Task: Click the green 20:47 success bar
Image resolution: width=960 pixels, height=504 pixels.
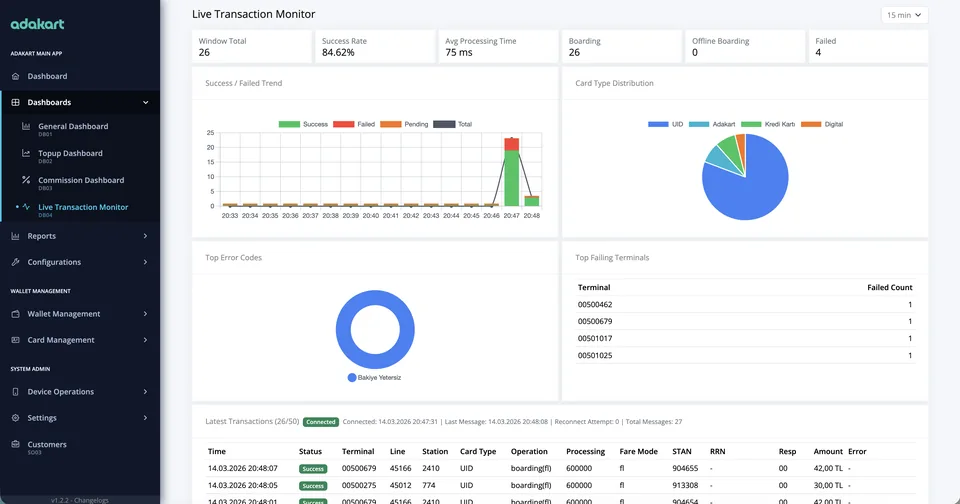Action: [x=512, y=178]
